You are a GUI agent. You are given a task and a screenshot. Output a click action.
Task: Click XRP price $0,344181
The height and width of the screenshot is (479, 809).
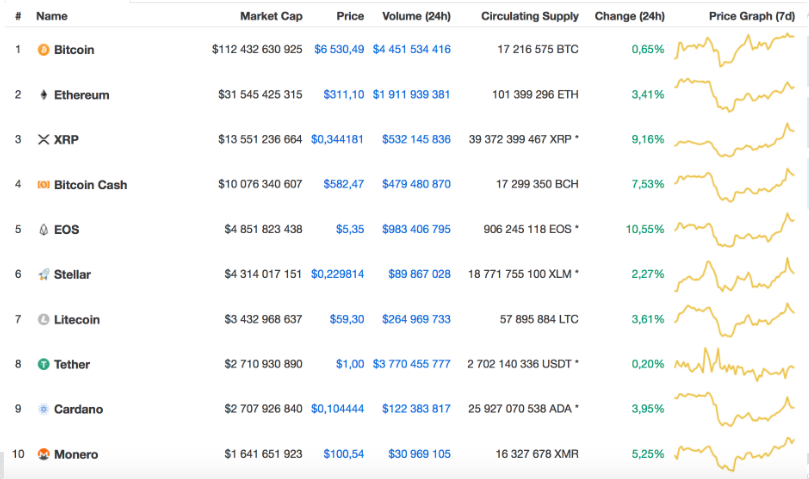(337, 139)
